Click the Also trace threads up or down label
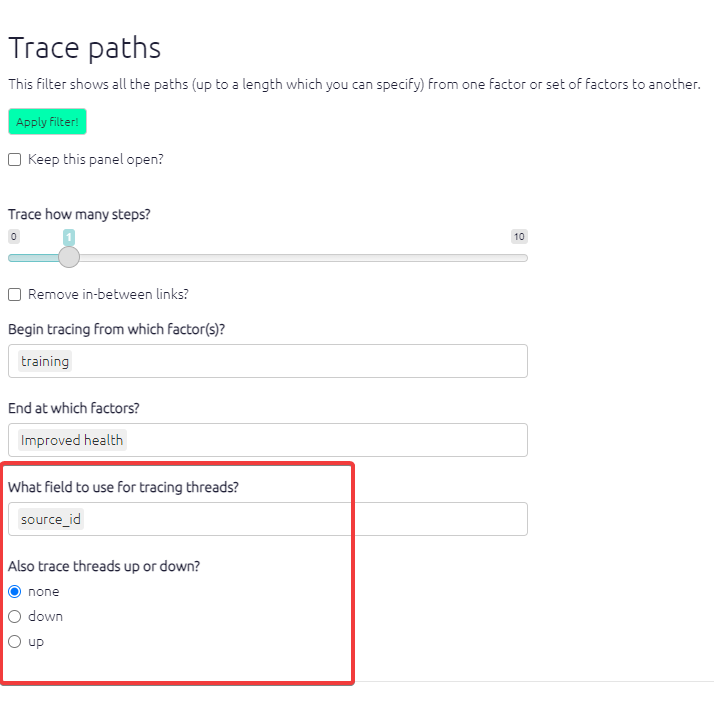The width and height of the screenshot is (714, 702). [104, 566]
